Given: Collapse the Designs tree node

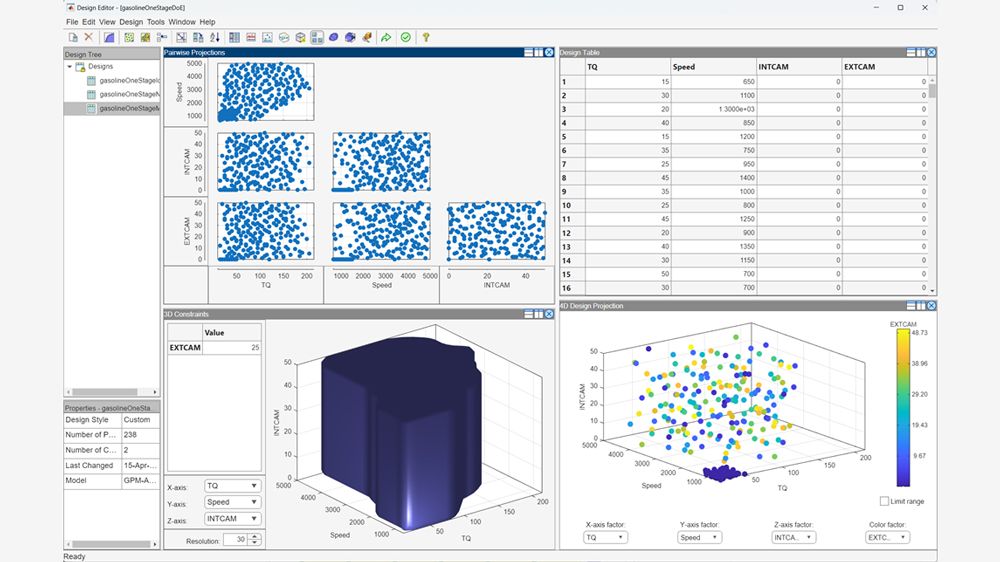Looking at the screenshot, I should [x=70, y=67].
